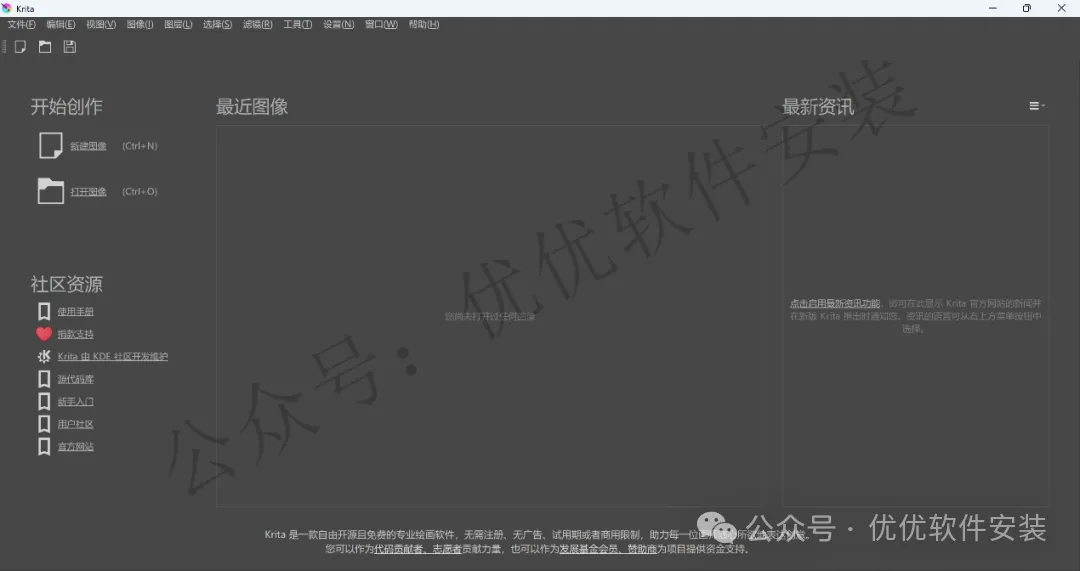
Task: Open the 选择(S) menu
Action: (217, 24)
